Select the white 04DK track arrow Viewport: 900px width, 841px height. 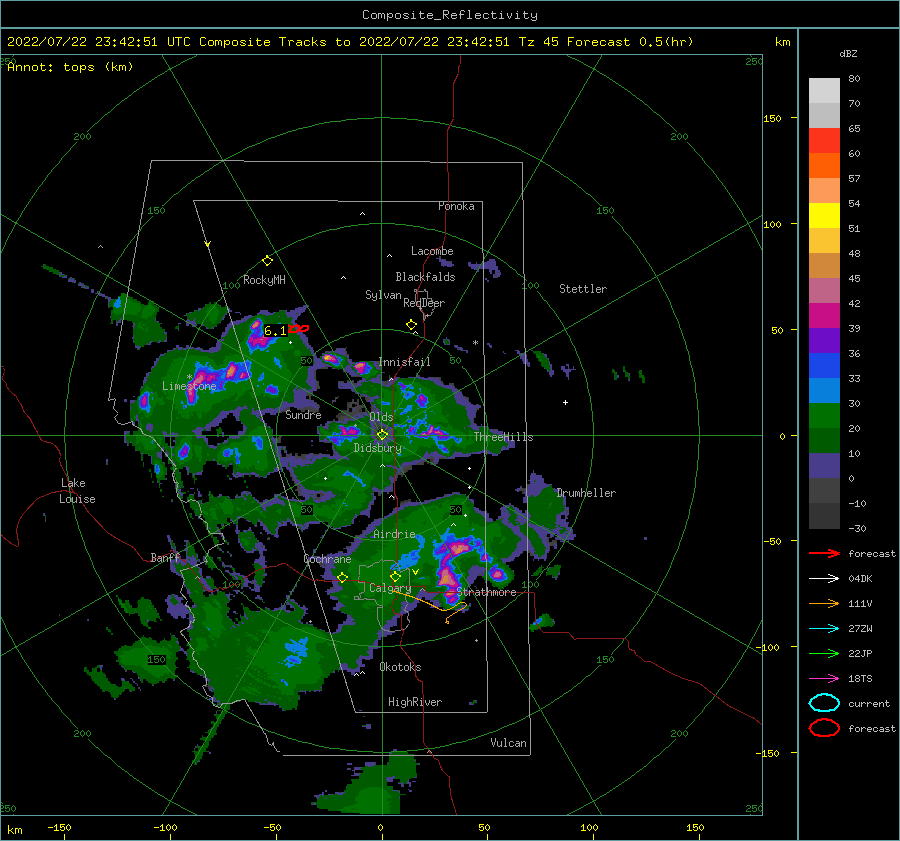point(824,579)
